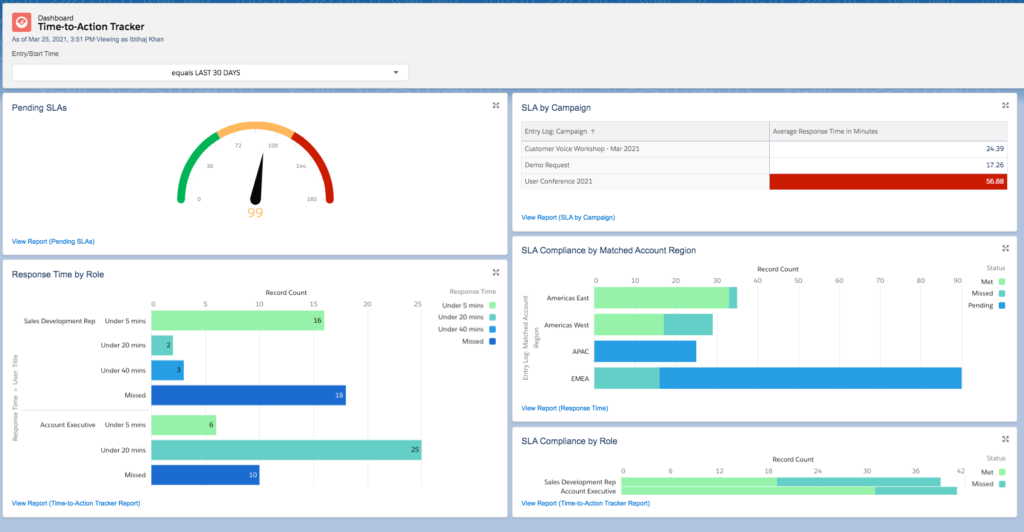Click the Dashboard app icon in header
The height and width of the screenshot is (532, 1024).
21,21
